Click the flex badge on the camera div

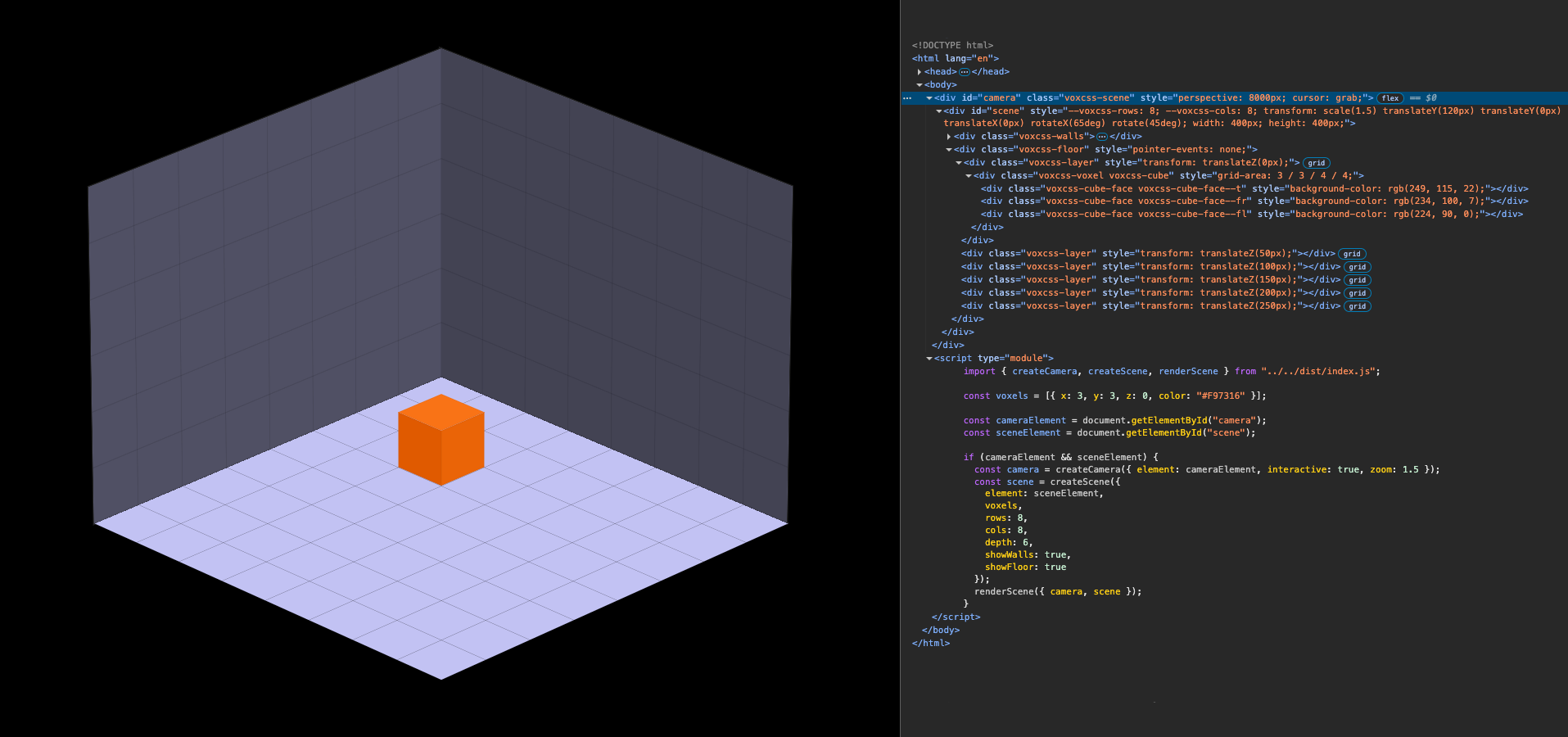[x=1390, y=97]
